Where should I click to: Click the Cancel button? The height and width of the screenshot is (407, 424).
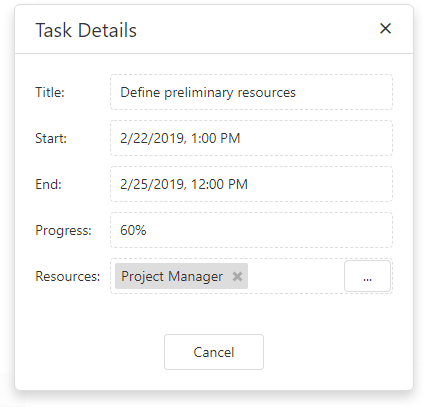[214, 352]
